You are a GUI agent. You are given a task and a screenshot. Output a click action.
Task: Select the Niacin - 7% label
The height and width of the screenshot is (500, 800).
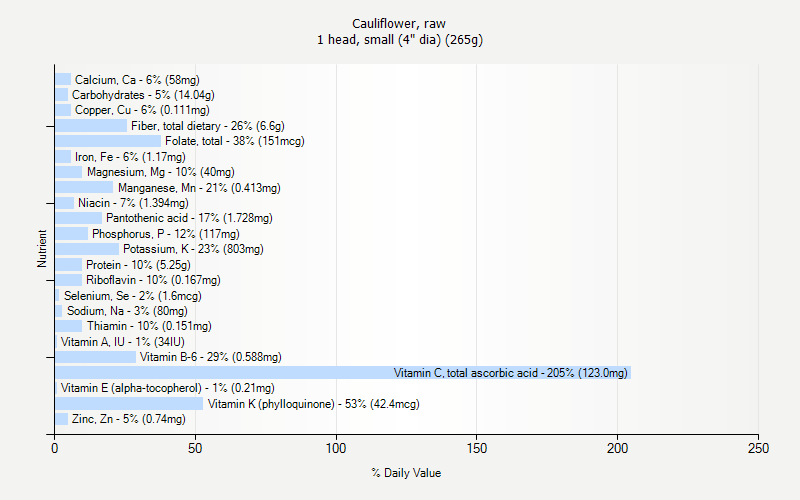(x=133, y=203)
